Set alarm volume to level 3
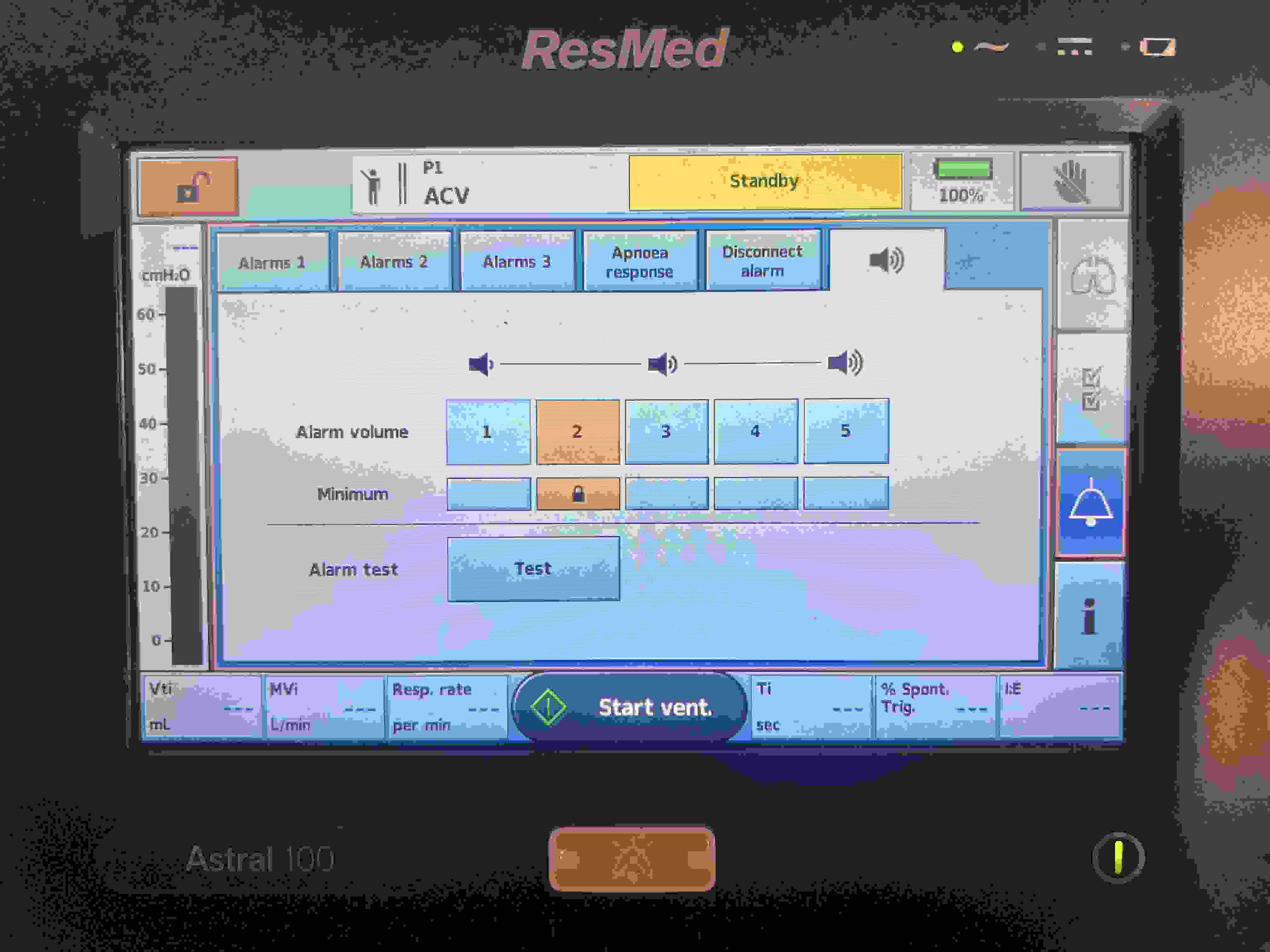Image resolution: width=1270 pixels, height=952 pixels. coord(666,432)
